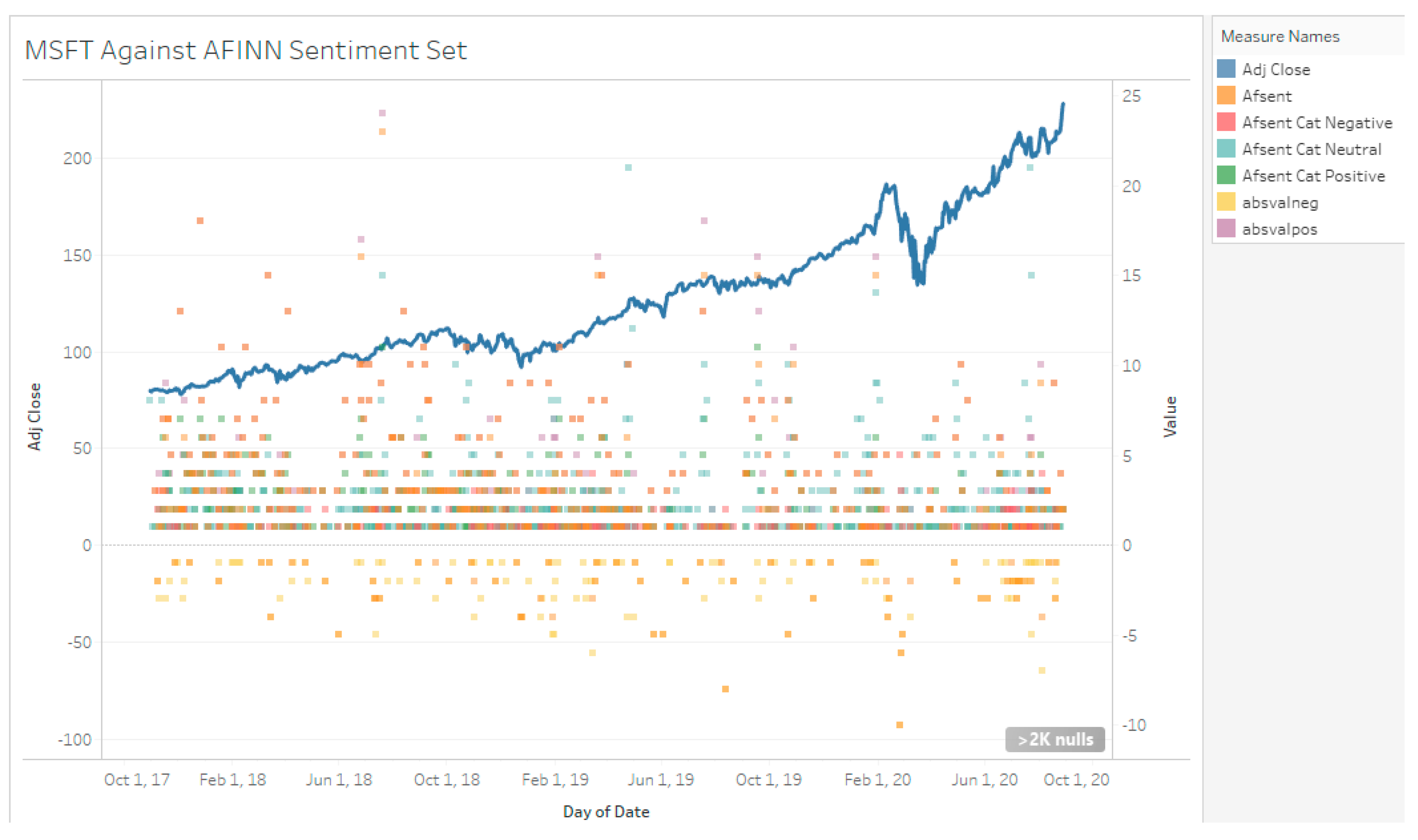The height and width of the screenshot is (840, 1418).
Task: Highlight the Afsent Cat Neutral teal swatch
Action: coord(1226,149)
